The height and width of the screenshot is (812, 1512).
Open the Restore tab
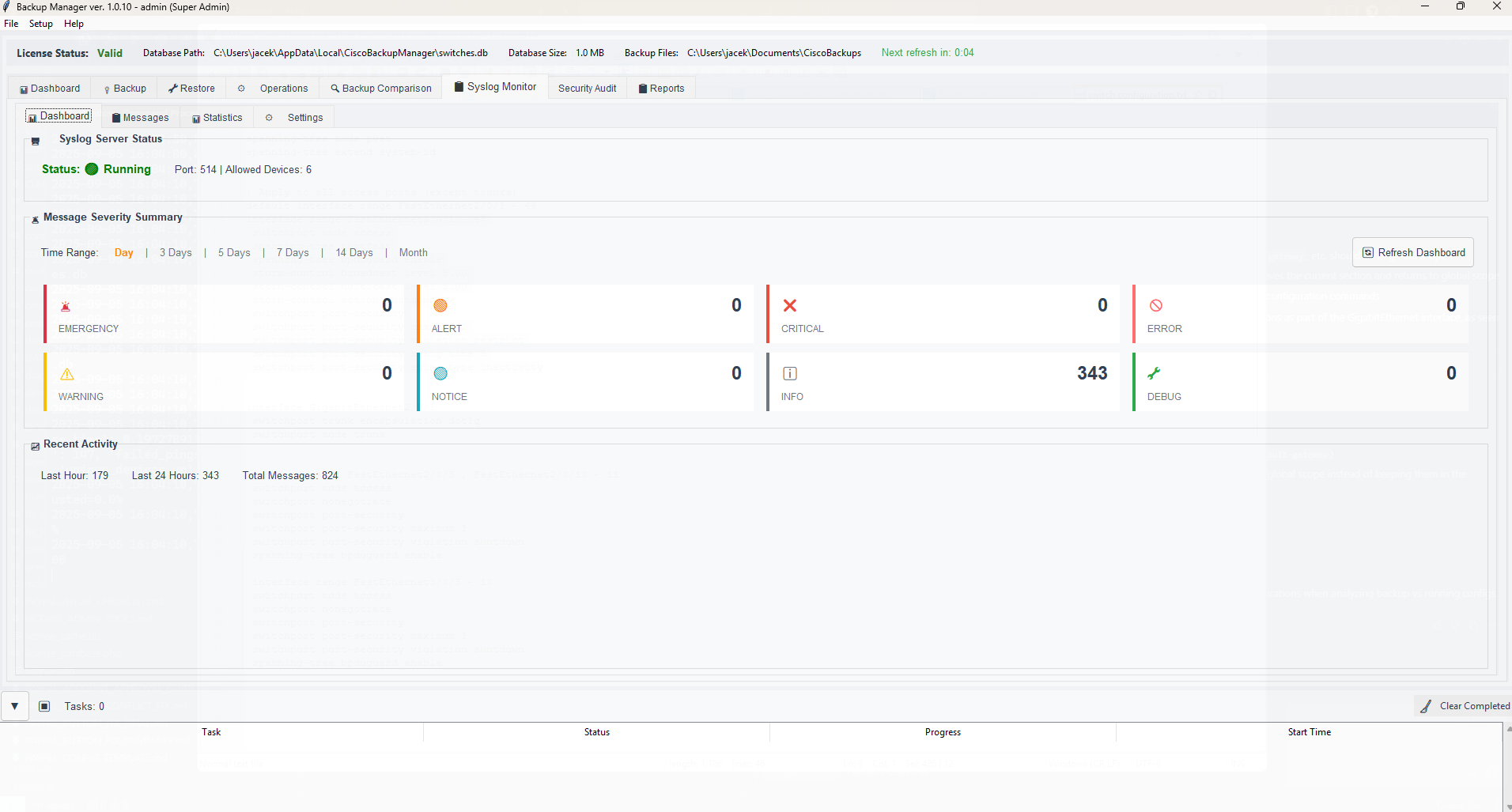click(191, 89)
